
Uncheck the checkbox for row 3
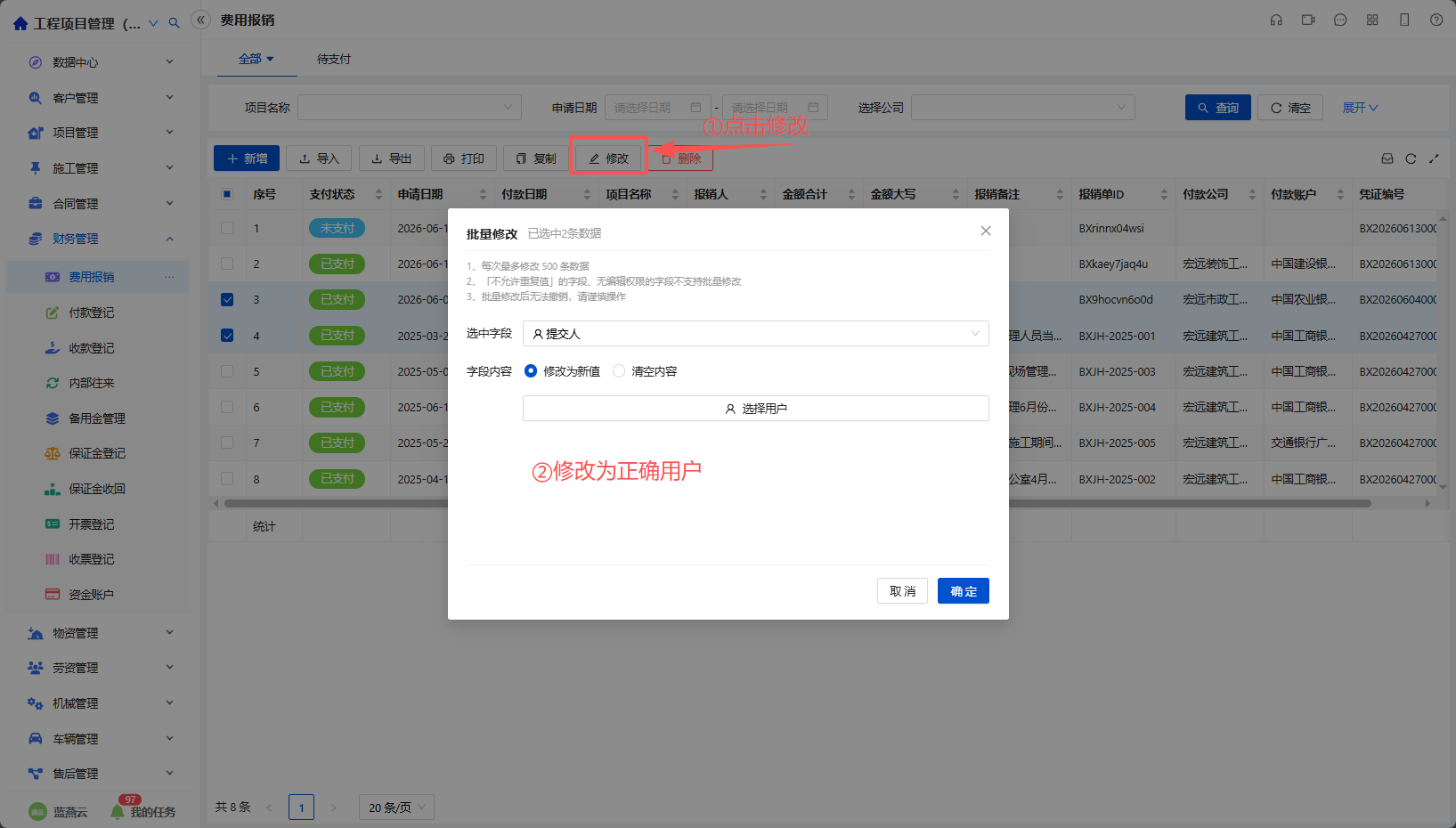pos(227,299)
